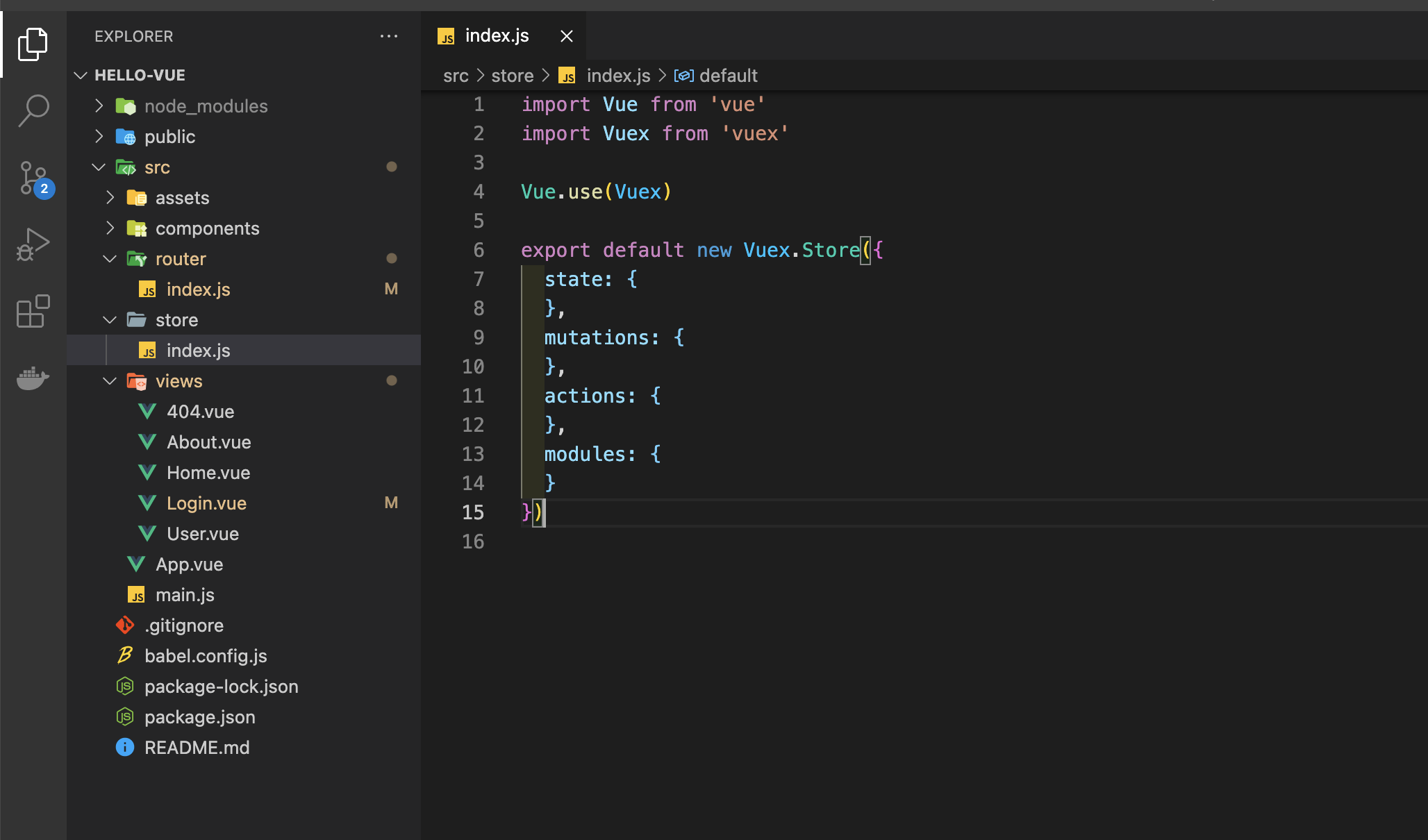
Task: Click the 'vuex' import string
Action: (x=755, y=133)
